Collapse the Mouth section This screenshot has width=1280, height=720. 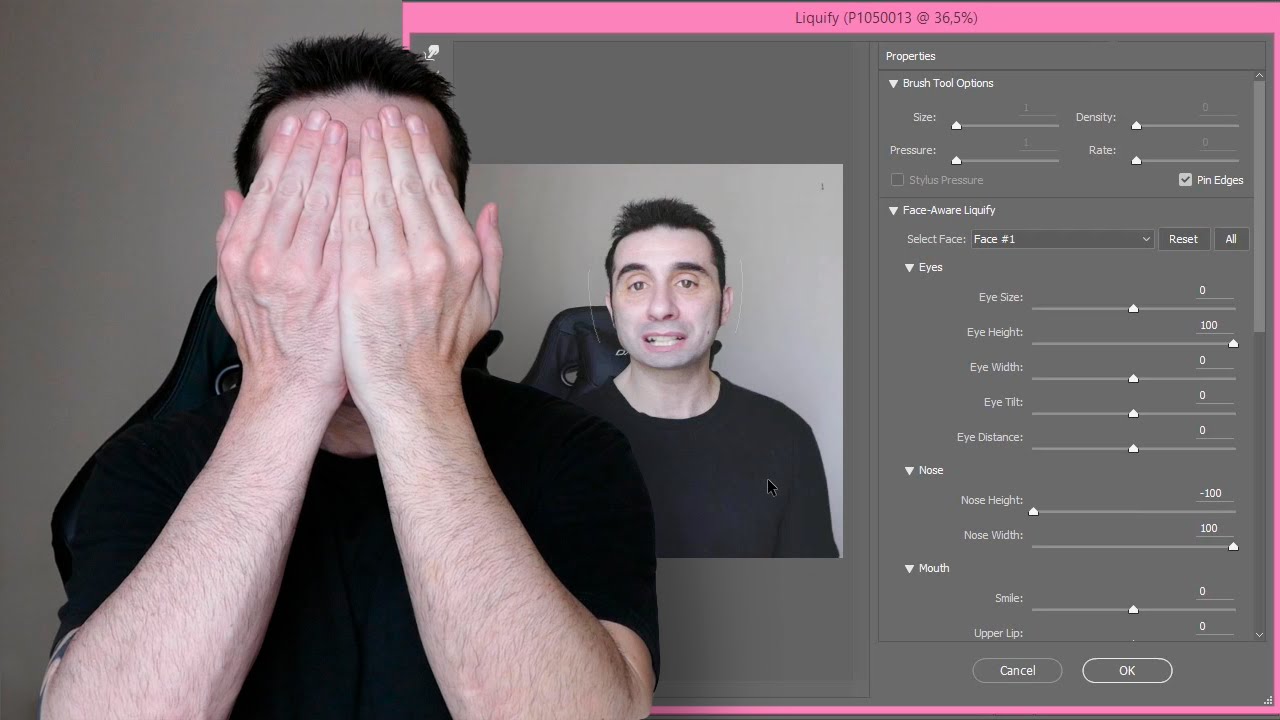910,569
